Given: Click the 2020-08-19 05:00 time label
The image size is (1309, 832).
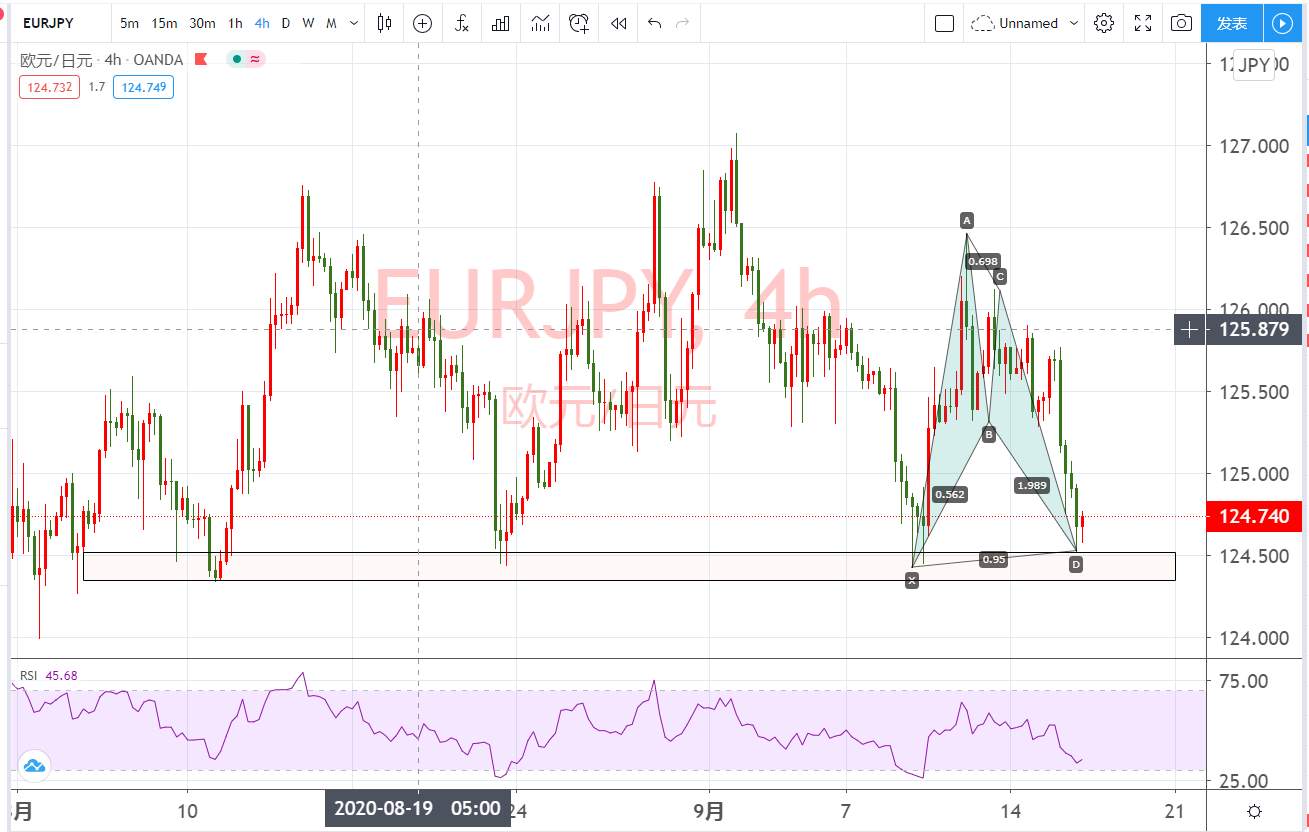Looking at the screenshot, I should pos(417,808).
